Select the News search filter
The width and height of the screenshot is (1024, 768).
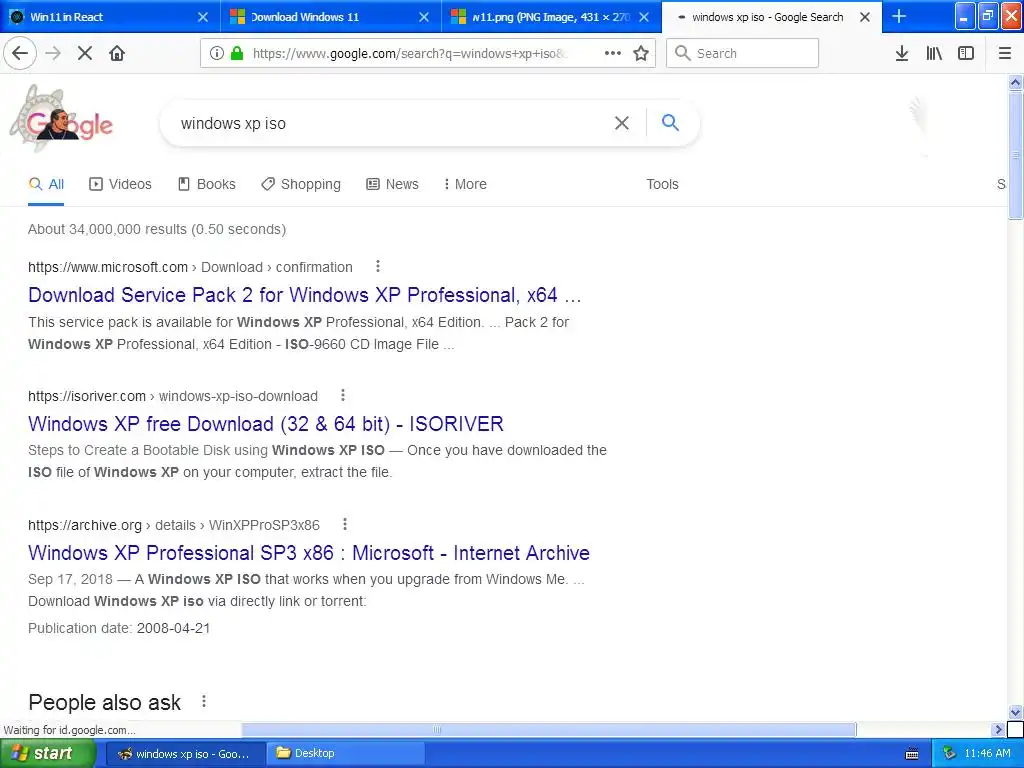392,184
